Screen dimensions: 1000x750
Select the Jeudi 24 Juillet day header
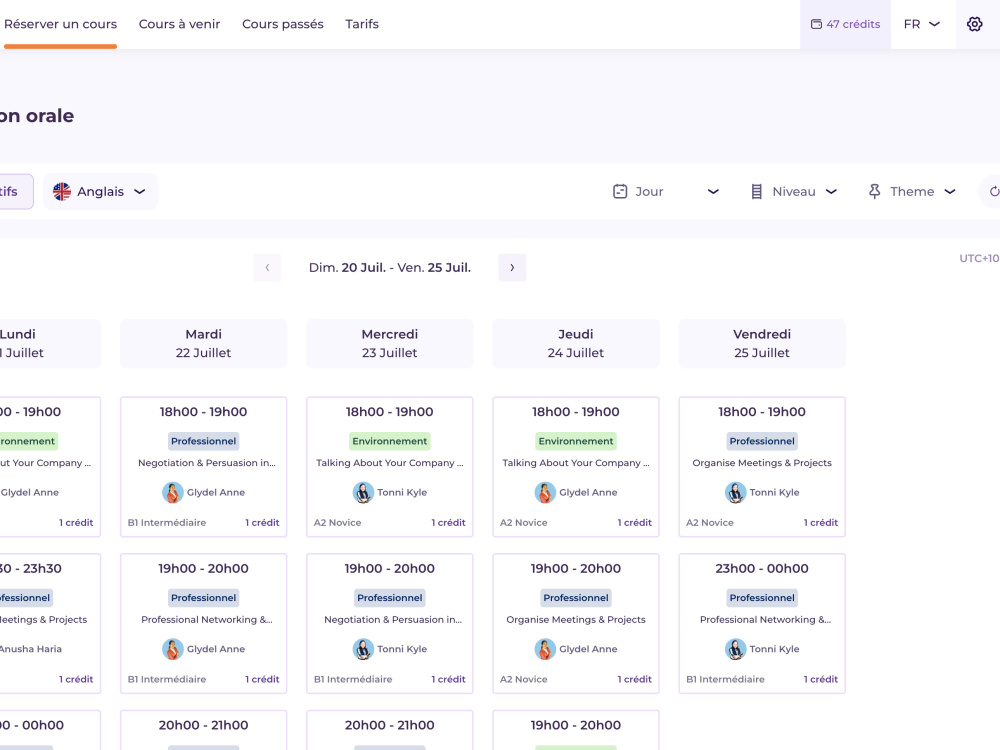pyautogui.click(x=576, y=343)
